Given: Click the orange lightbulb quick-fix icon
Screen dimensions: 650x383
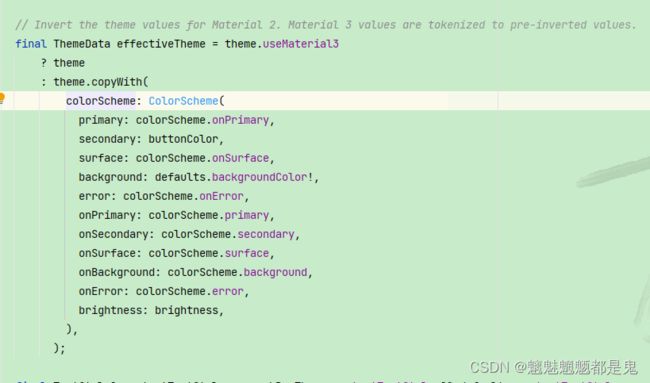Looking at the screenshot, I should [x=2, y=98].
